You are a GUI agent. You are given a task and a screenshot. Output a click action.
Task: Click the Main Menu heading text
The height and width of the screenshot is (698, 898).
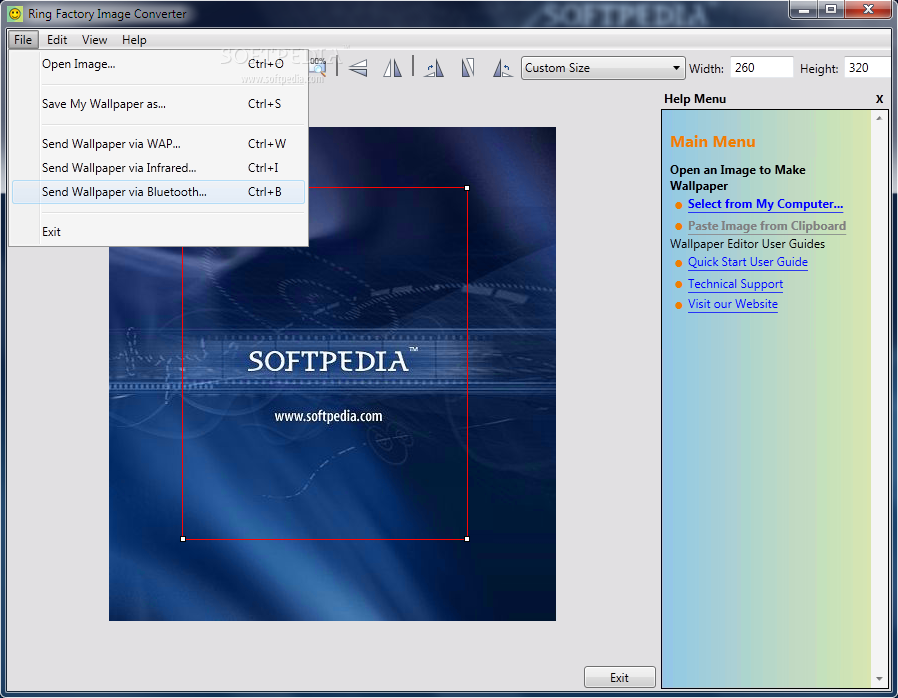point(712,142)
